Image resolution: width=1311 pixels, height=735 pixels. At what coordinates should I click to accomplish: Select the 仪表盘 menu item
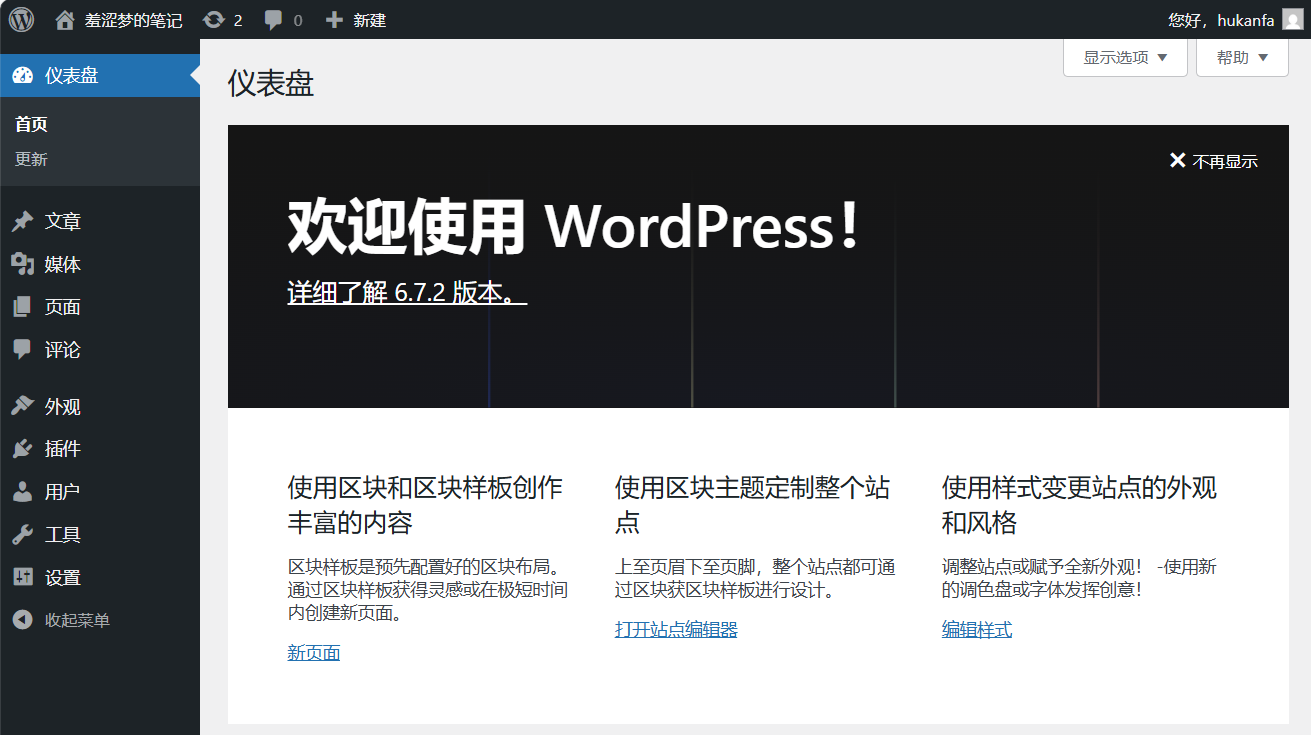click(100, 75)
